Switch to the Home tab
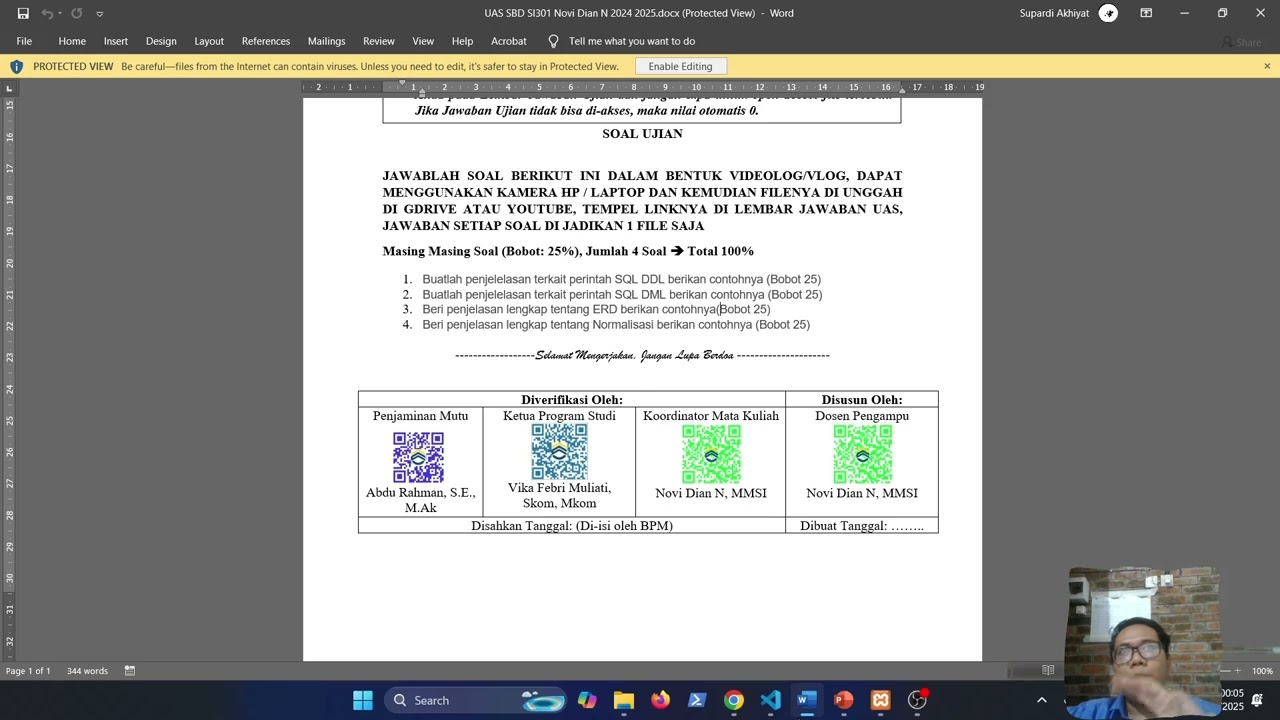 [72, 41]
